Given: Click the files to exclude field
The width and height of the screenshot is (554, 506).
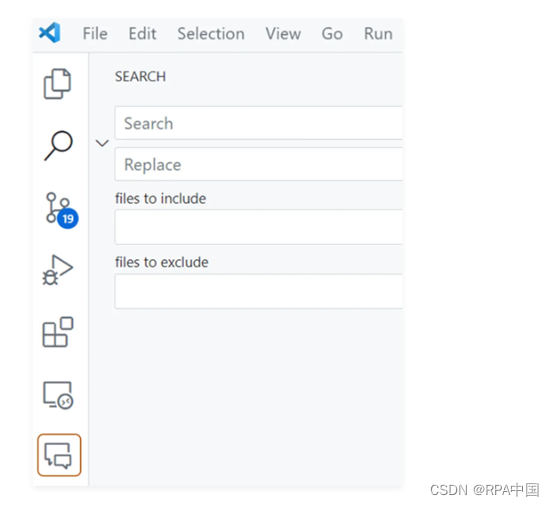Looking at the screenshot, I should [x=258, y=291].
